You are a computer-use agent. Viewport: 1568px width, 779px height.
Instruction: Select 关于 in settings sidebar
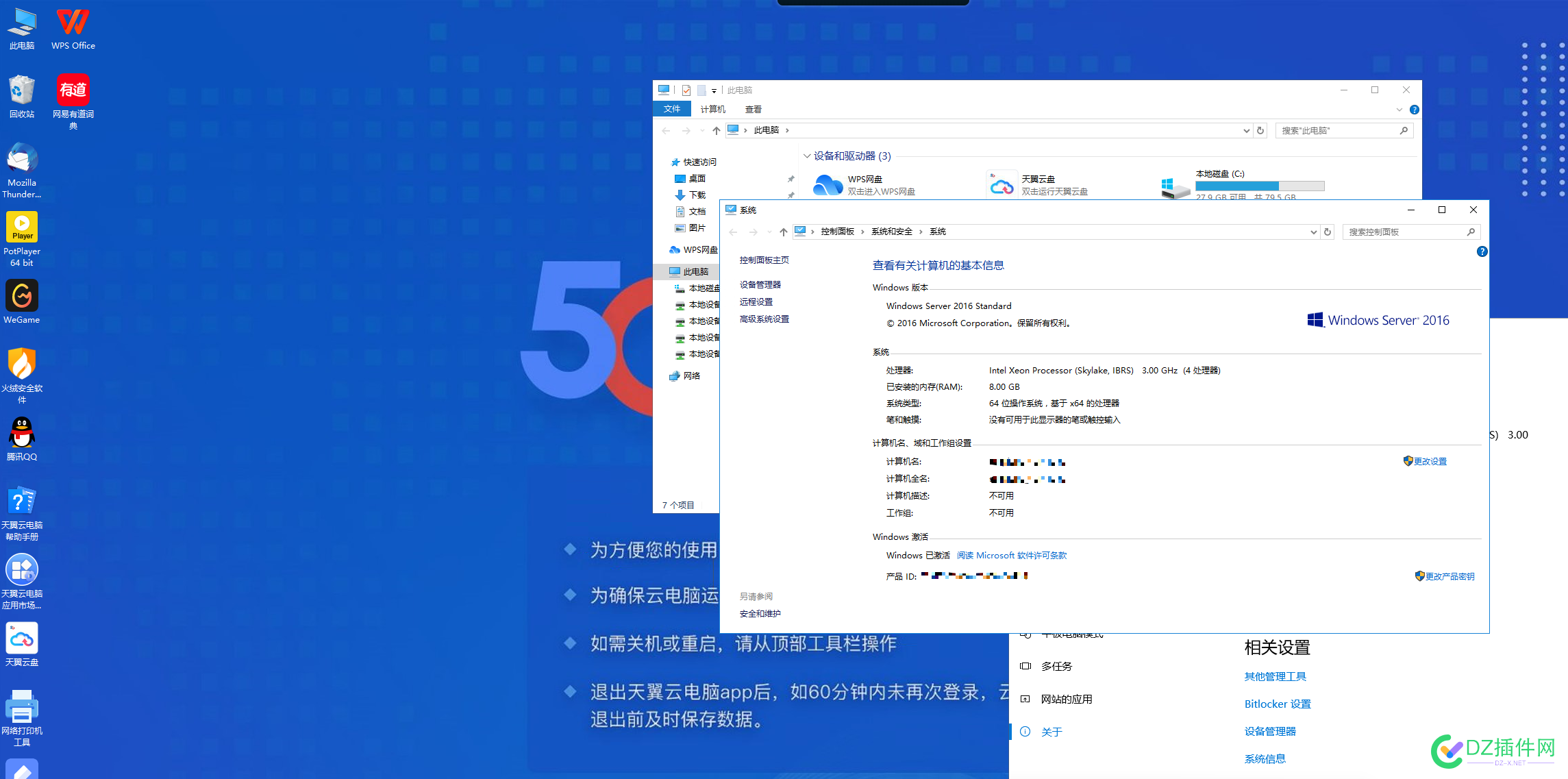click(x=1051, y=732)
